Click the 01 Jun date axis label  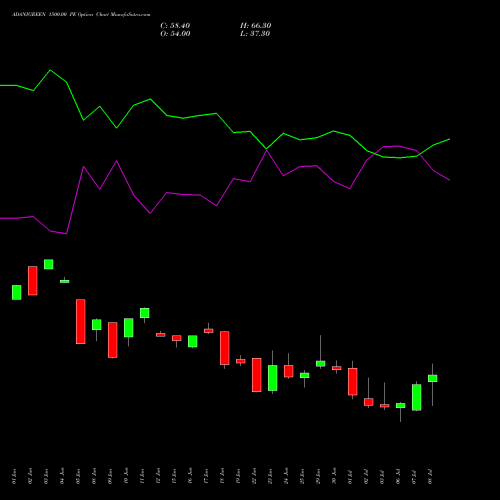click(x=14, y=476)
